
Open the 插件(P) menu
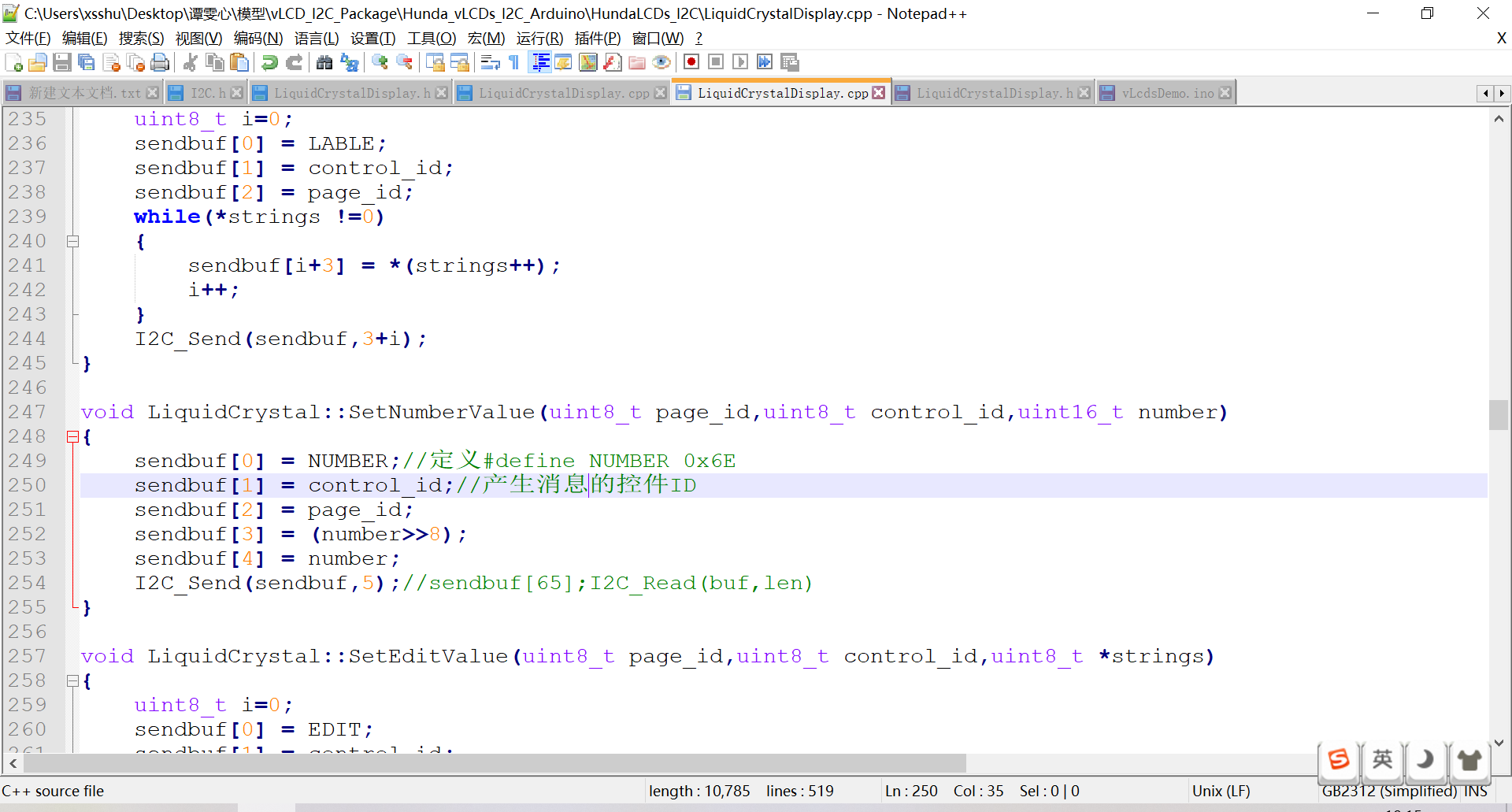tap(598, 38)
